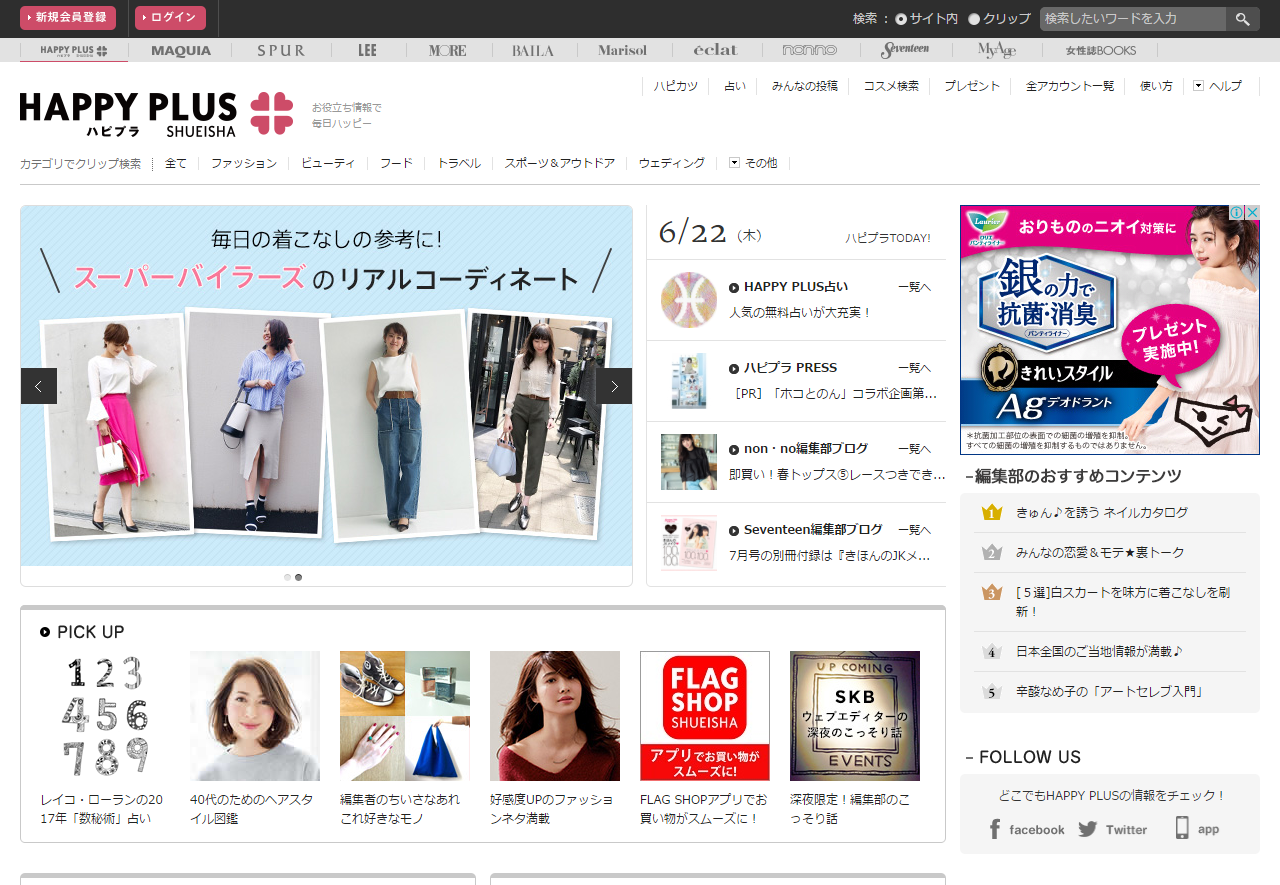Click the Laurier advertisement banner
Image resolution: width=1280 pixels, height=885 pixels.
(x=1110, y=330)
